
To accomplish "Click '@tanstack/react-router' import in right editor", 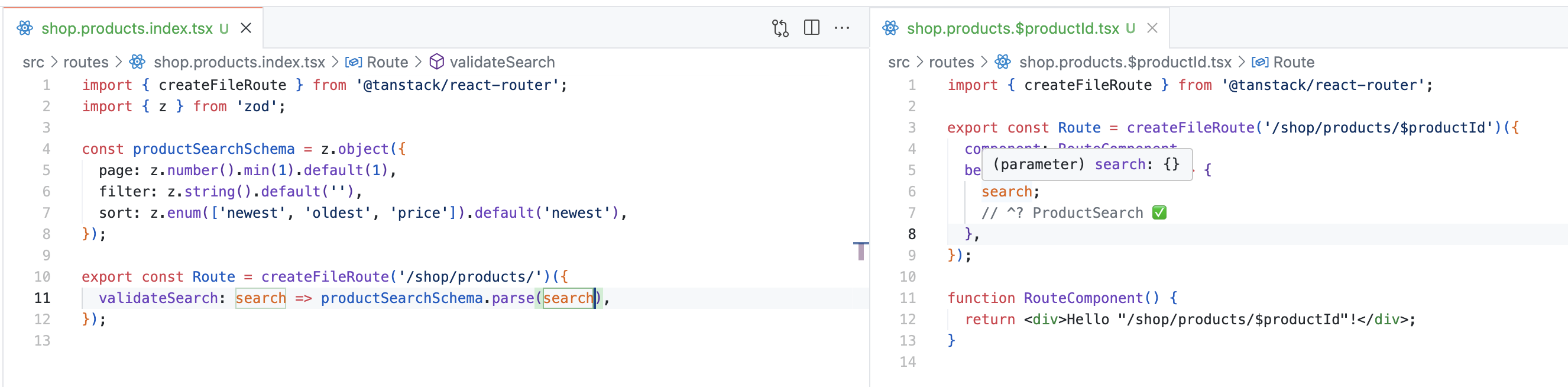I will 1323,85.
